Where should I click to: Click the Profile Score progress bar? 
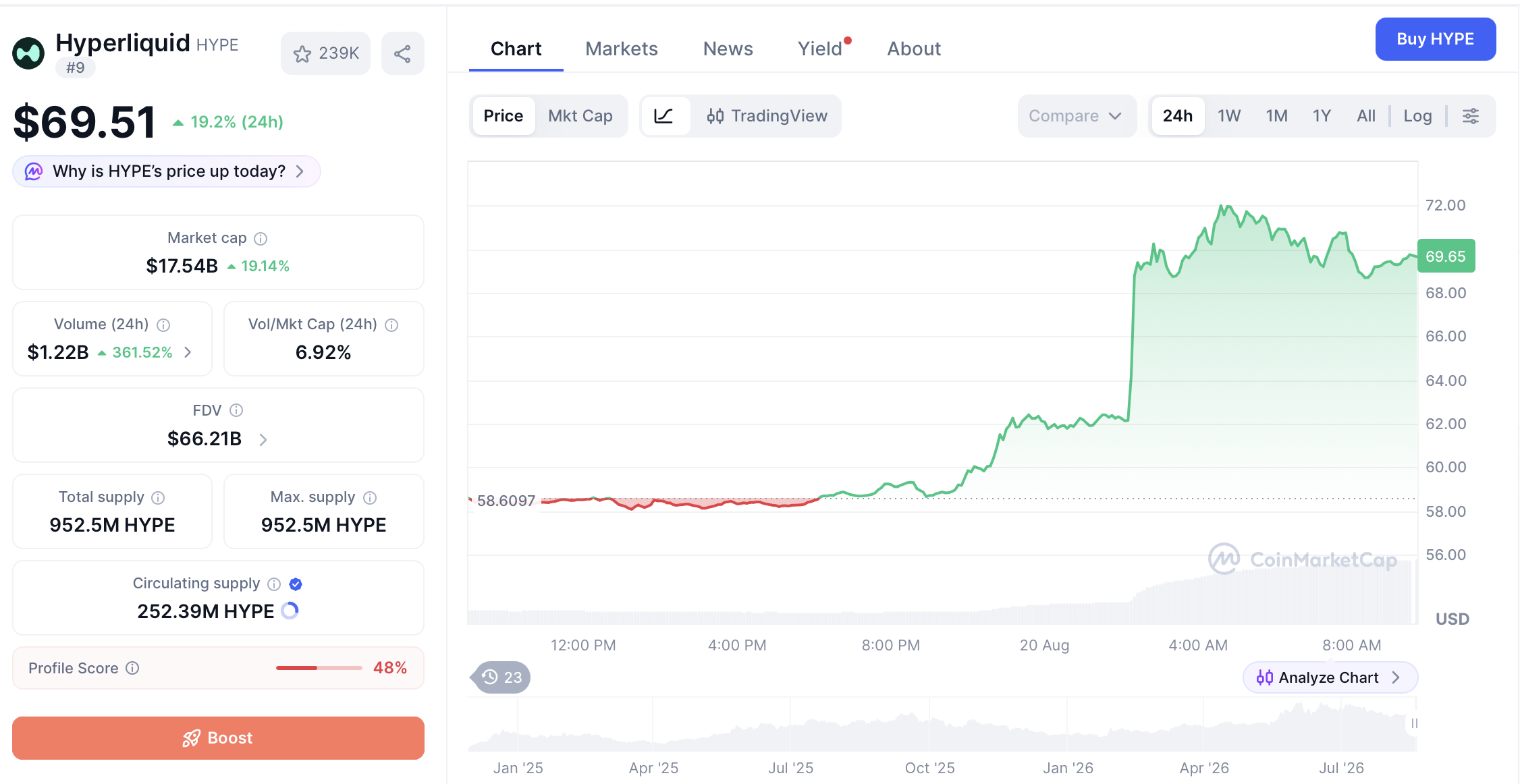click(319, 668)
